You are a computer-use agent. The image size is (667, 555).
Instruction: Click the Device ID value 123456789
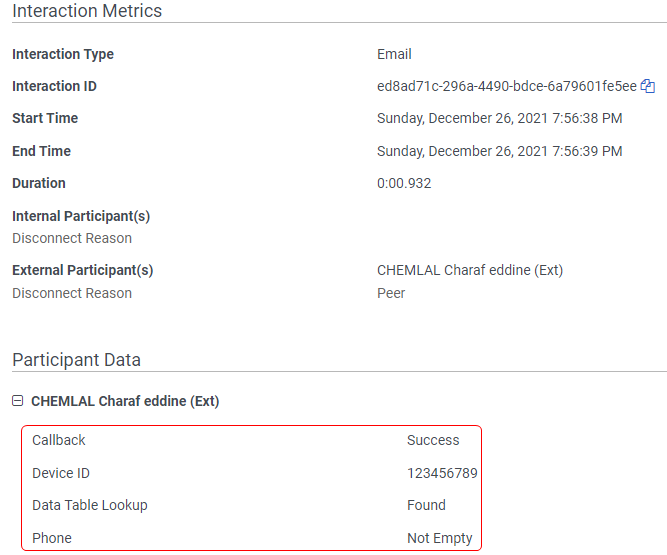click(x=442, y=473)
